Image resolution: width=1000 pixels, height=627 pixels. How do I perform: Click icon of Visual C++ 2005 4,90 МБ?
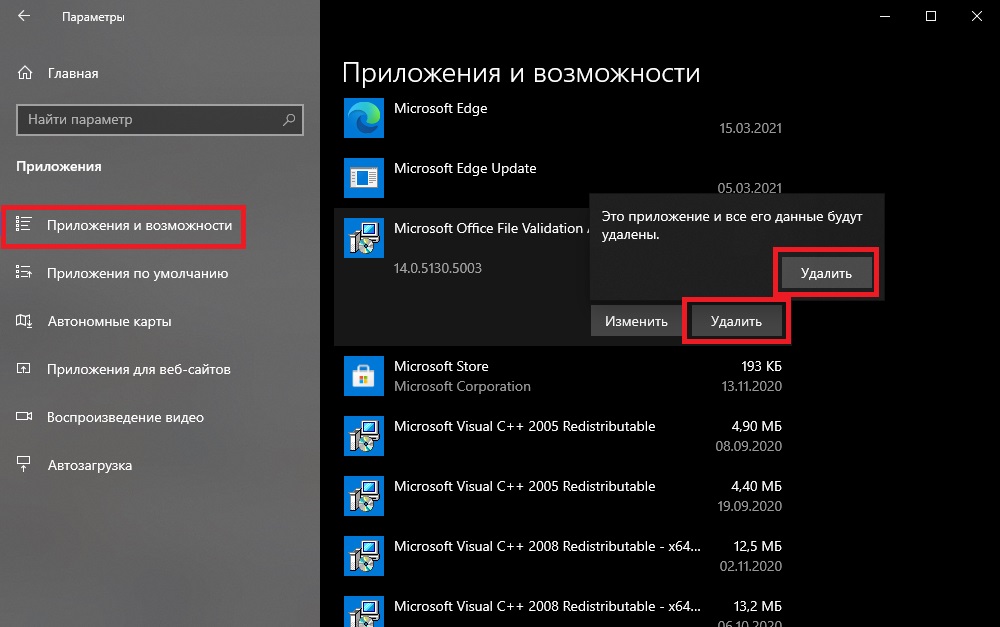point(364,436)
